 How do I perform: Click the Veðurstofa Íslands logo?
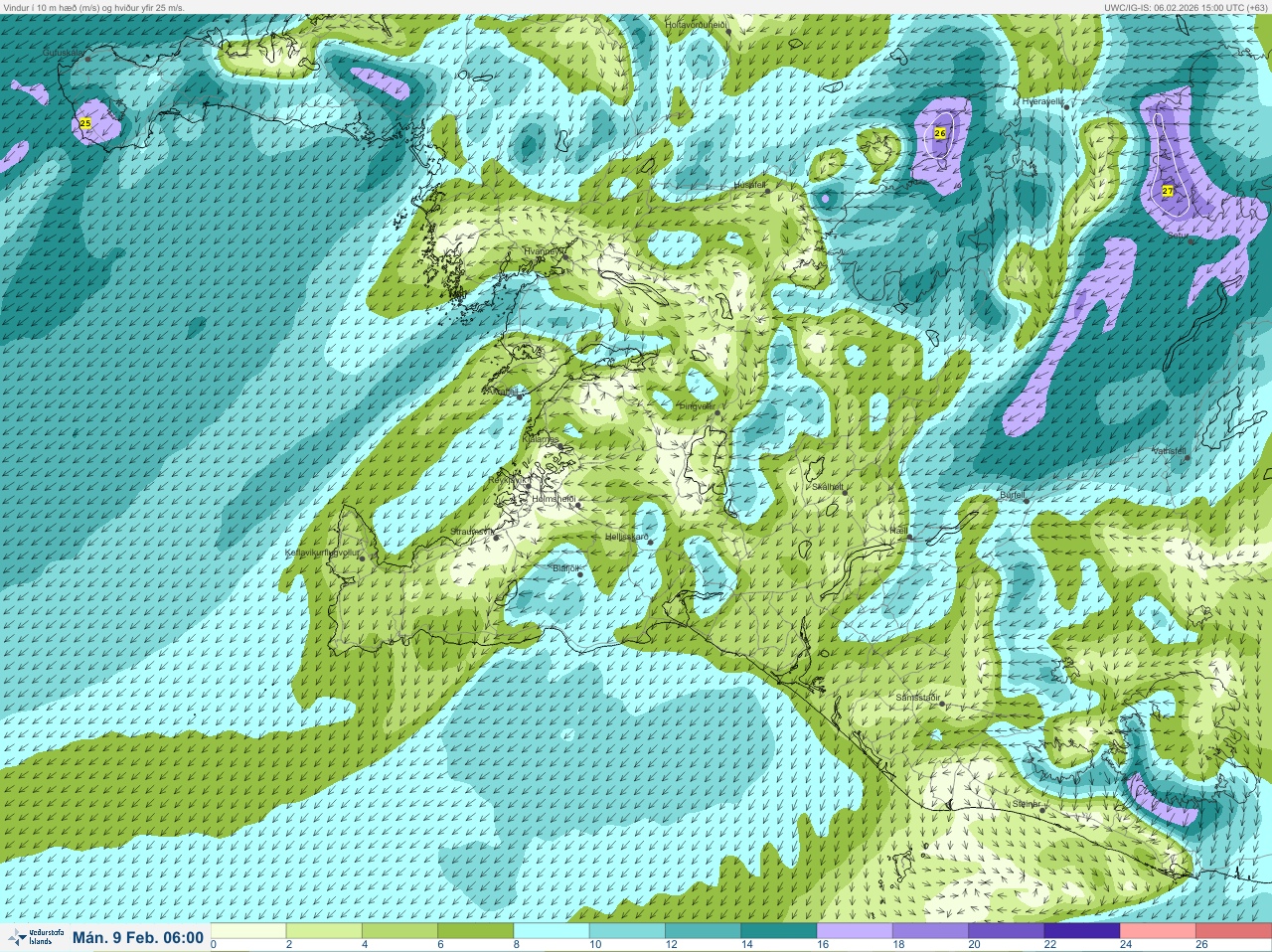point(35,937)
